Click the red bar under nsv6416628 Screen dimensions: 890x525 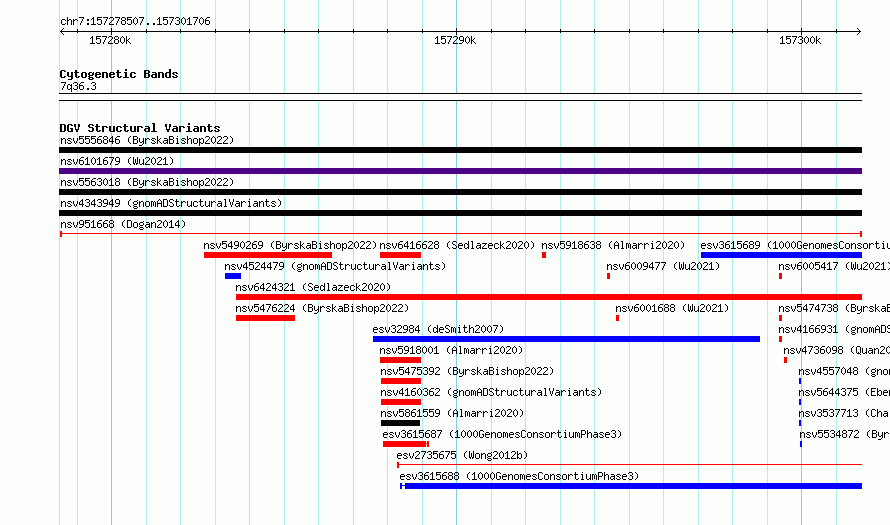(x=400, y=255)
